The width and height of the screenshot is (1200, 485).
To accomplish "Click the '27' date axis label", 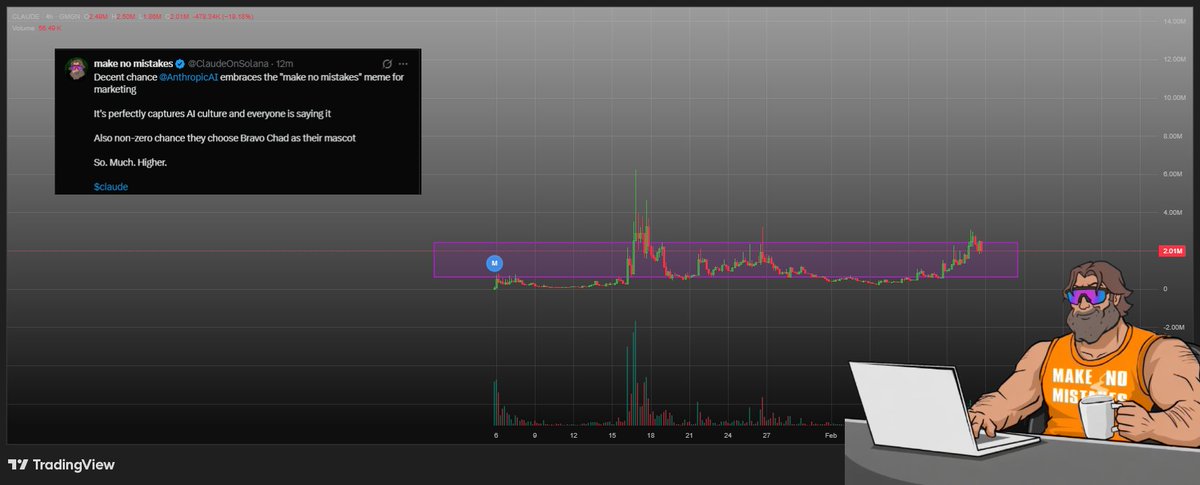I will [766, 436].
